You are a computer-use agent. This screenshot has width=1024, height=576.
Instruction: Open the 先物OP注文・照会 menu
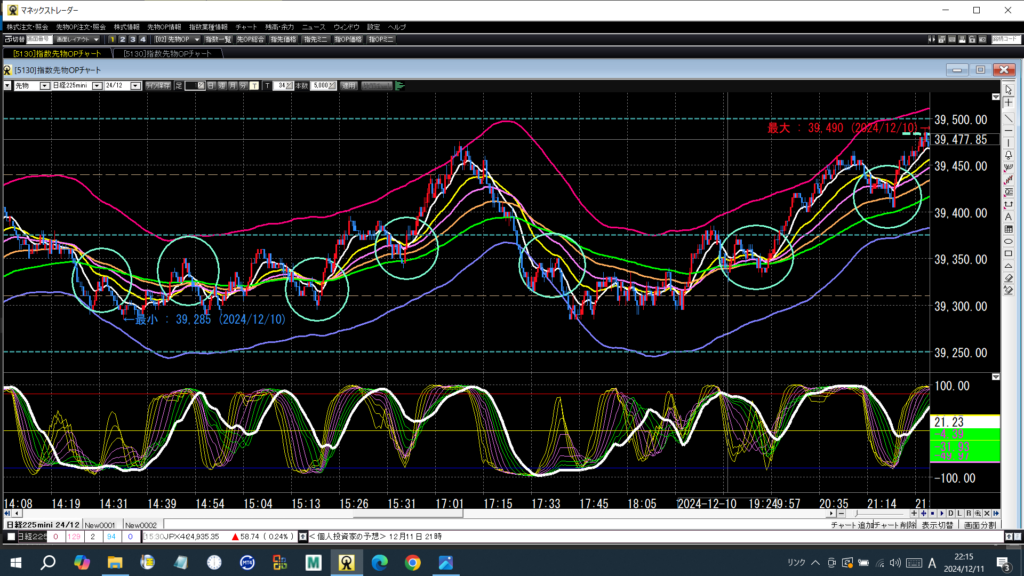(x=80, y=27)
